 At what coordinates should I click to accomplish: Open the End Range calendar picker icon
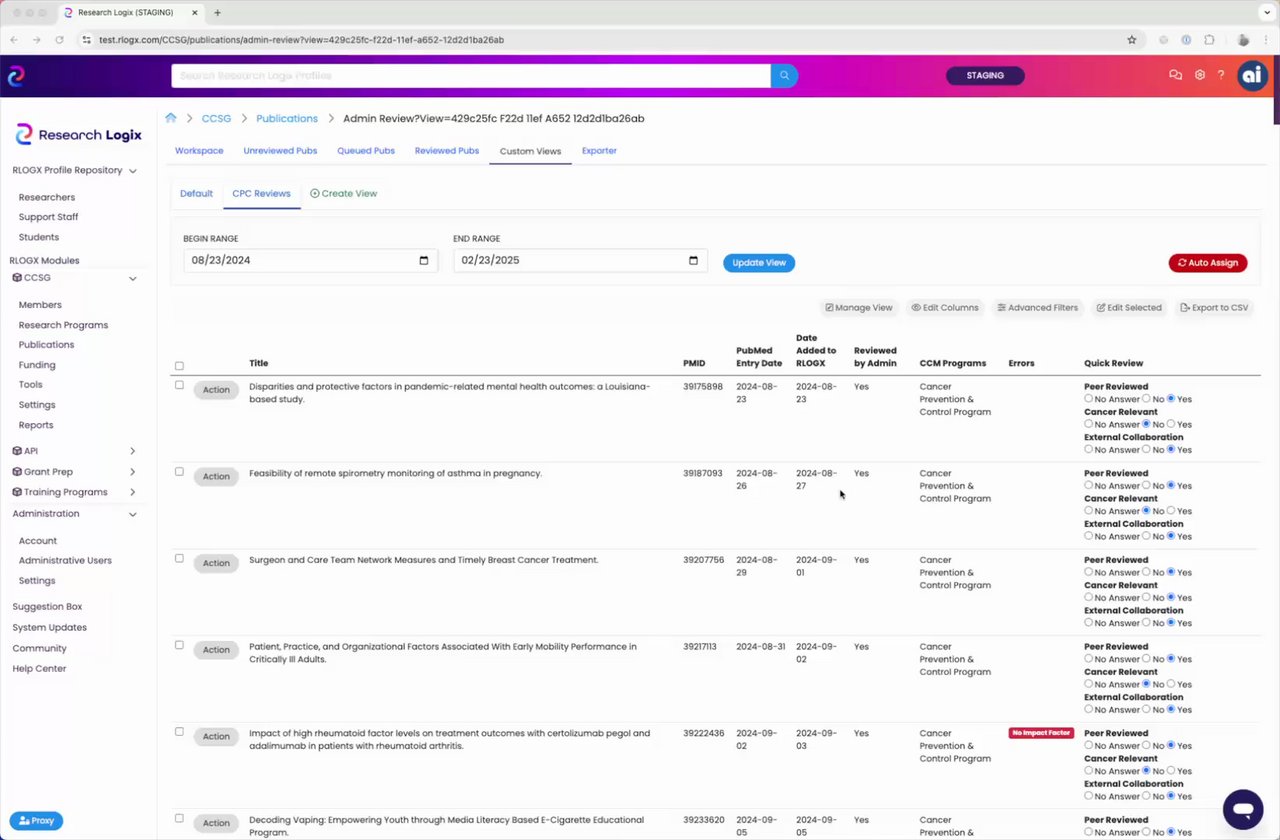694,260
